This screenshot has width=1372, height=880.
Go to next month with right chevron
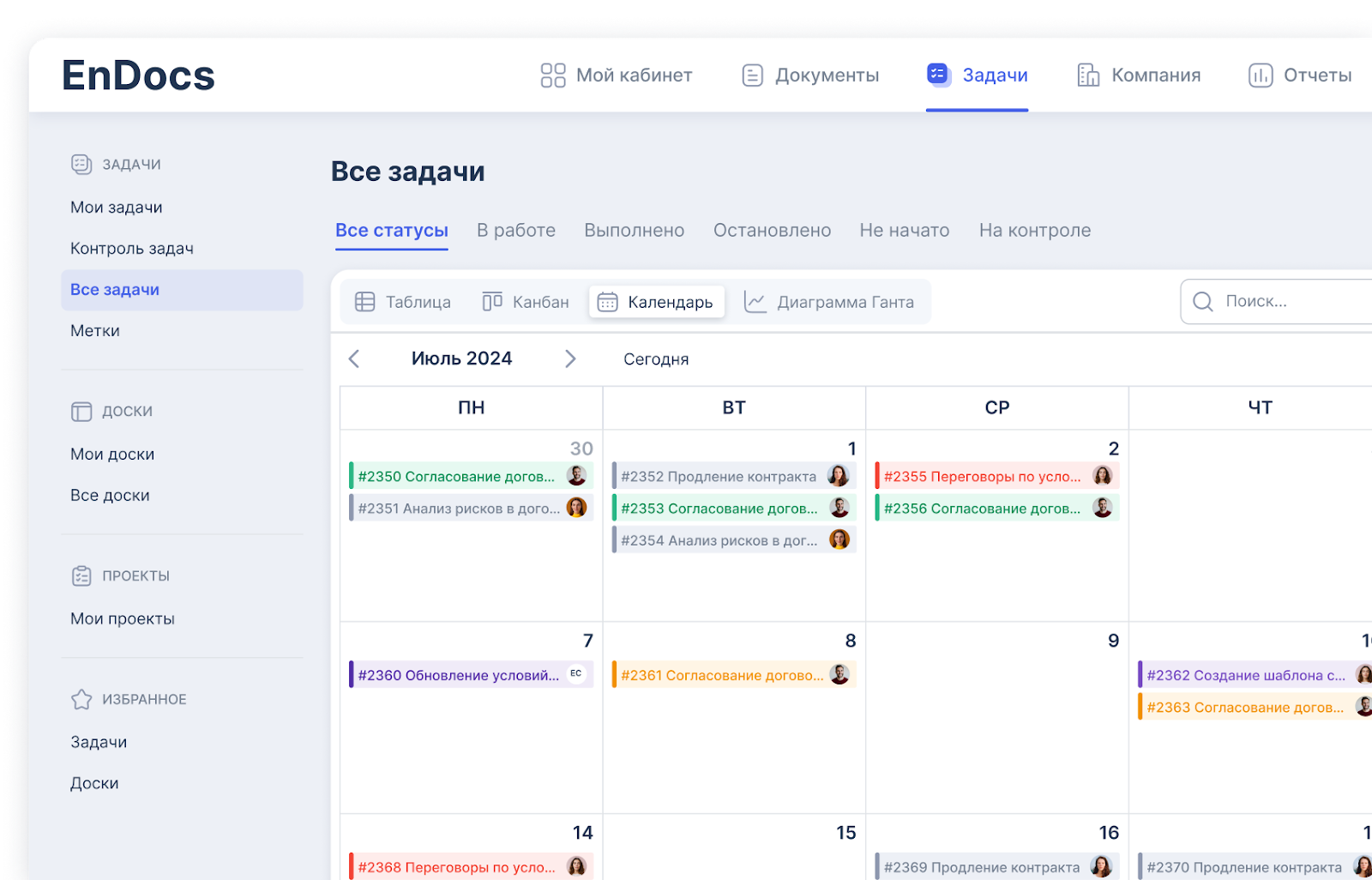point(570,359)
